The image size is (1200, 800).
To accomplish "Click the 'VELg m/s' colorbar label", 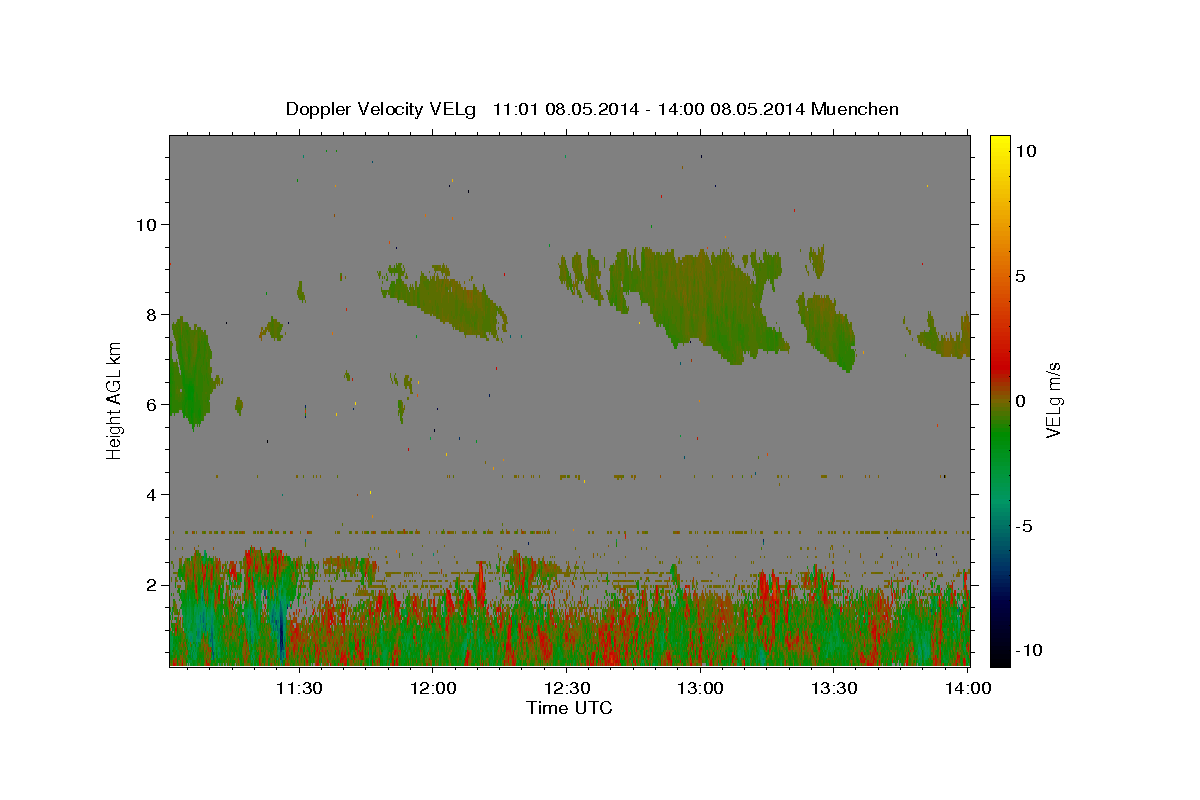I will (1052, 401).
